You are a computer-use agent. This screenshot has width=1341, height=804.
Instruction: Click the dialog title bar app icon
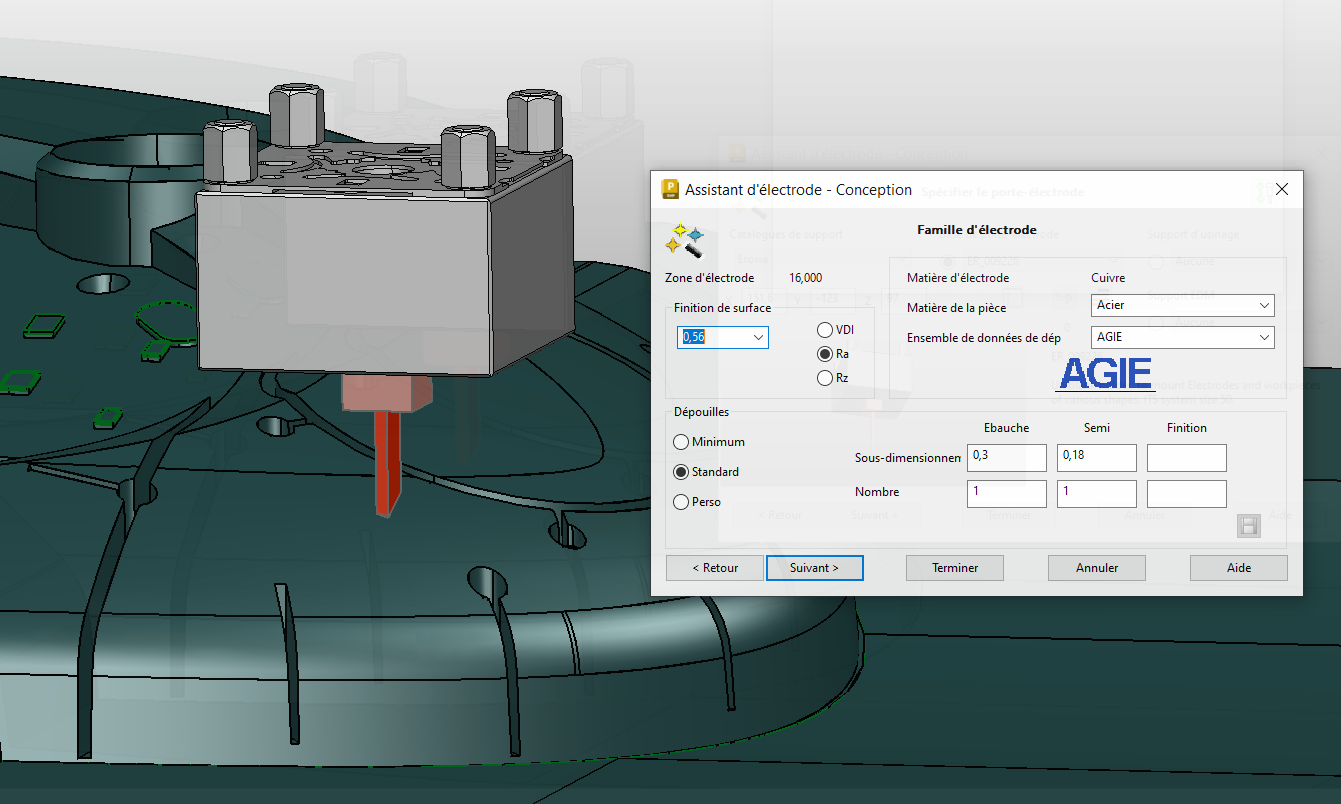point(670,189)
